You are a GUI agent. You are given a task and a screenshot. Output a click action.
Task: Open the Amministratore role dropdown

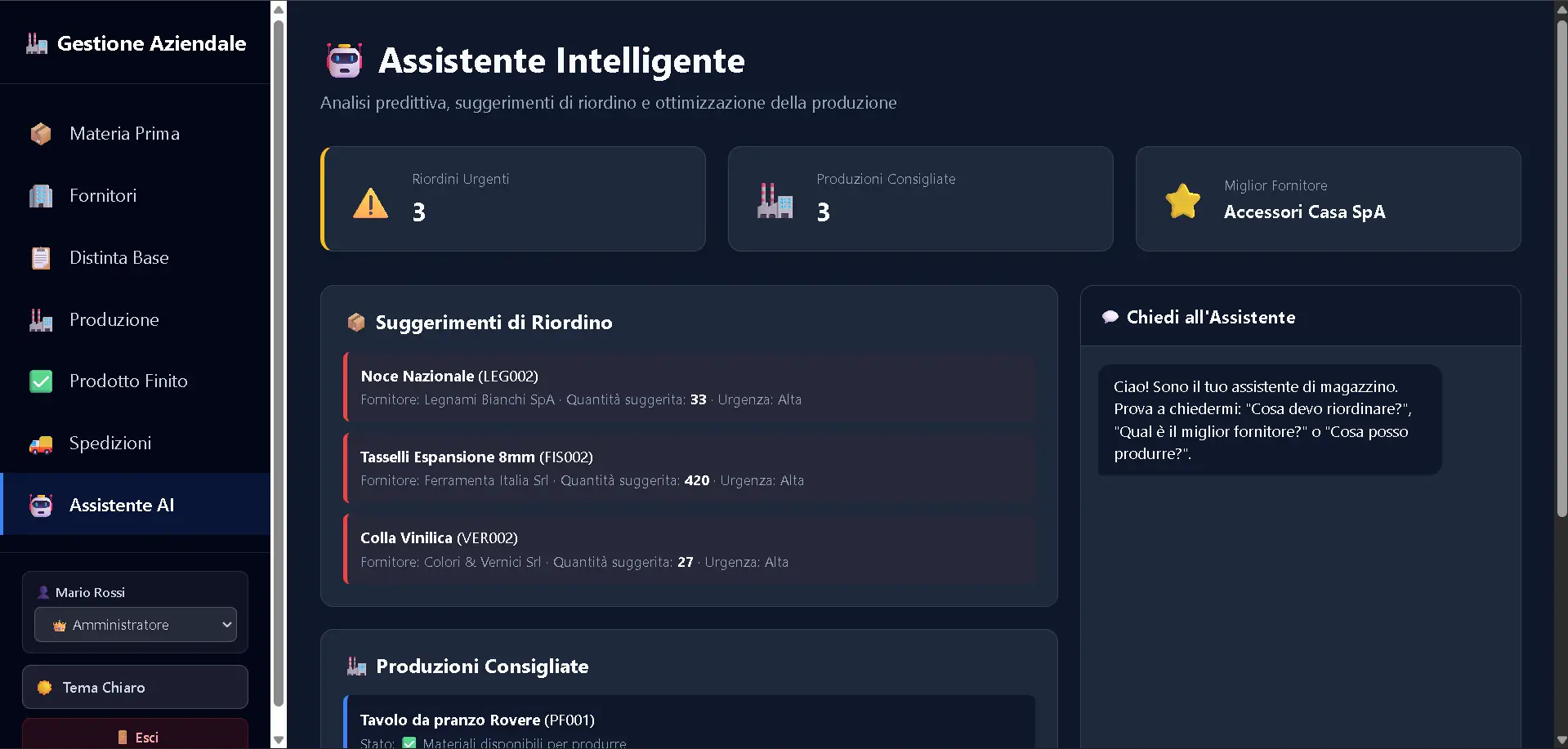[136, 625]
